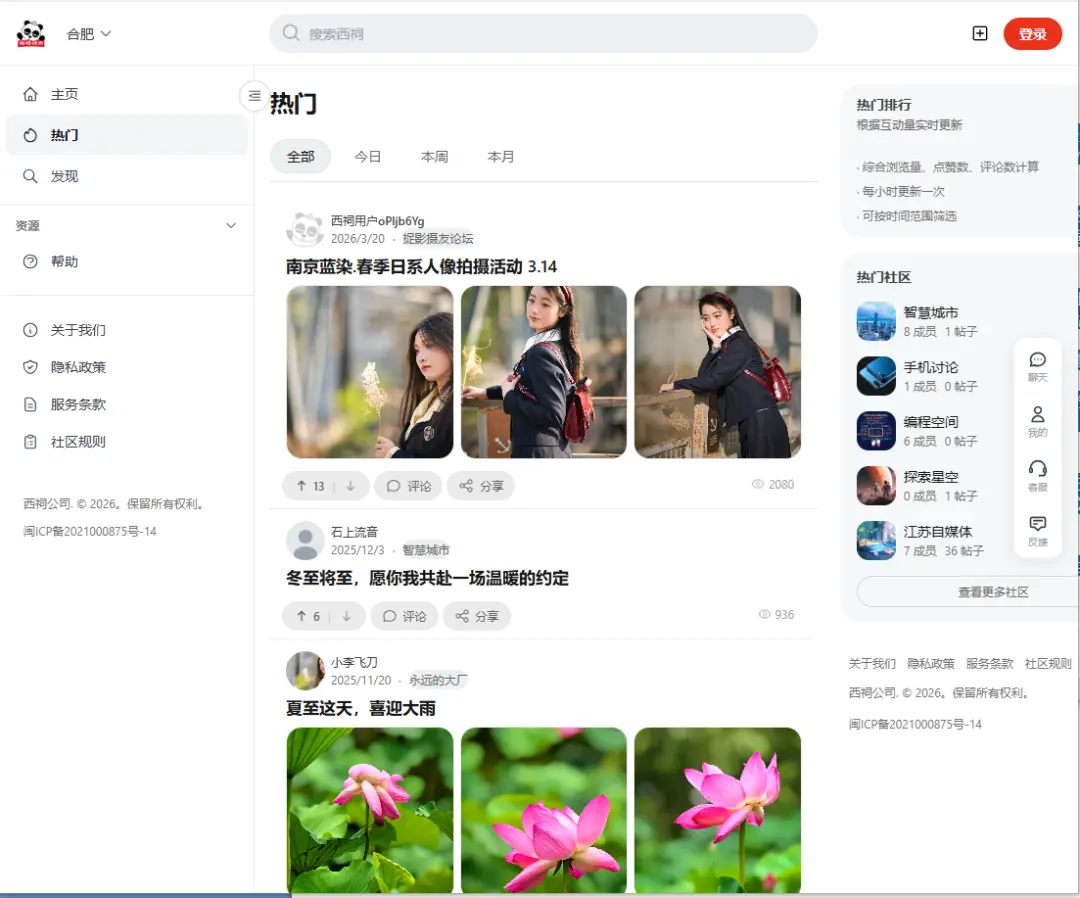
Task: Select the 全部 tab
Action: 300,157
